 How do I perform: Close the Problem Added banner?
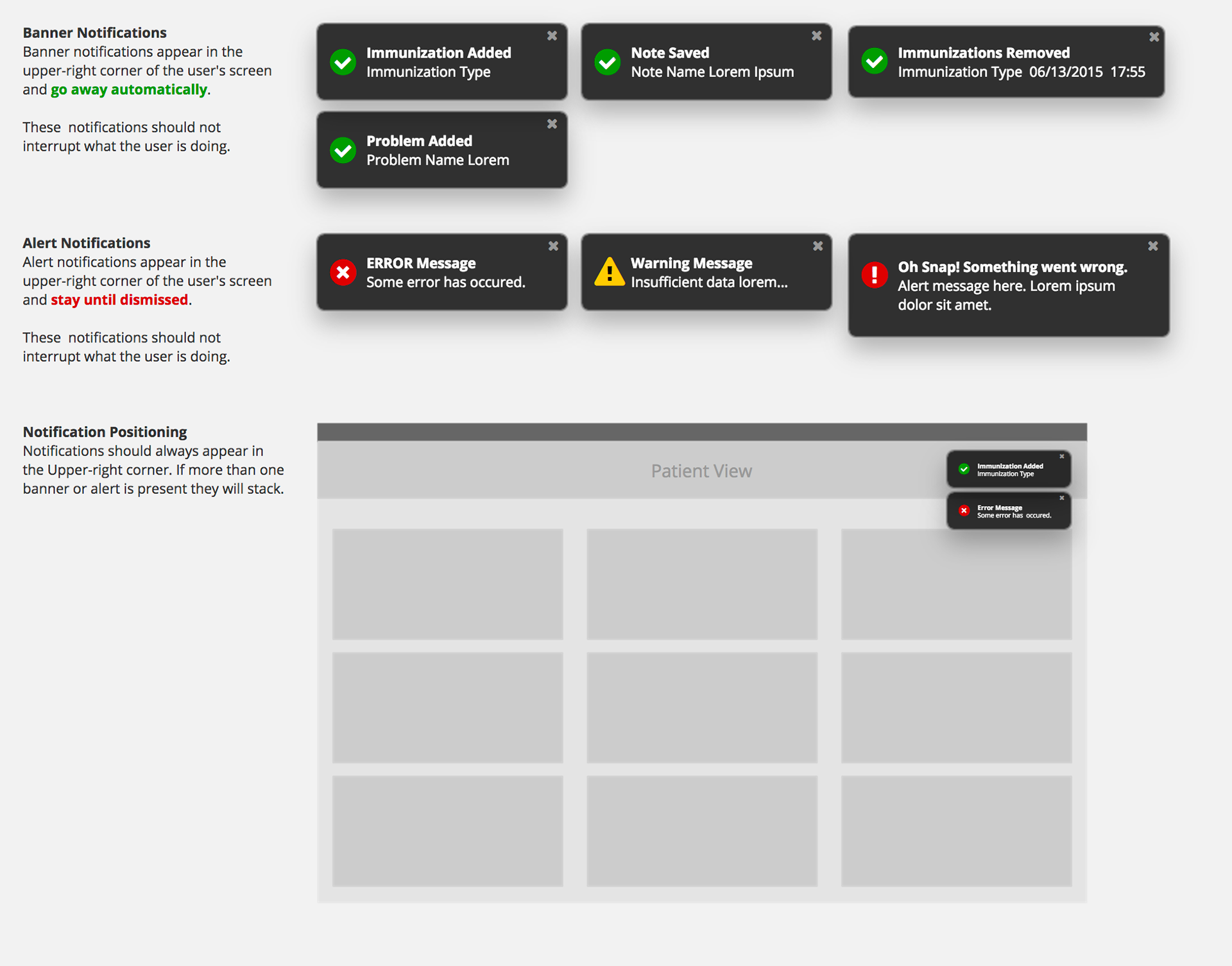pos(552,124)
